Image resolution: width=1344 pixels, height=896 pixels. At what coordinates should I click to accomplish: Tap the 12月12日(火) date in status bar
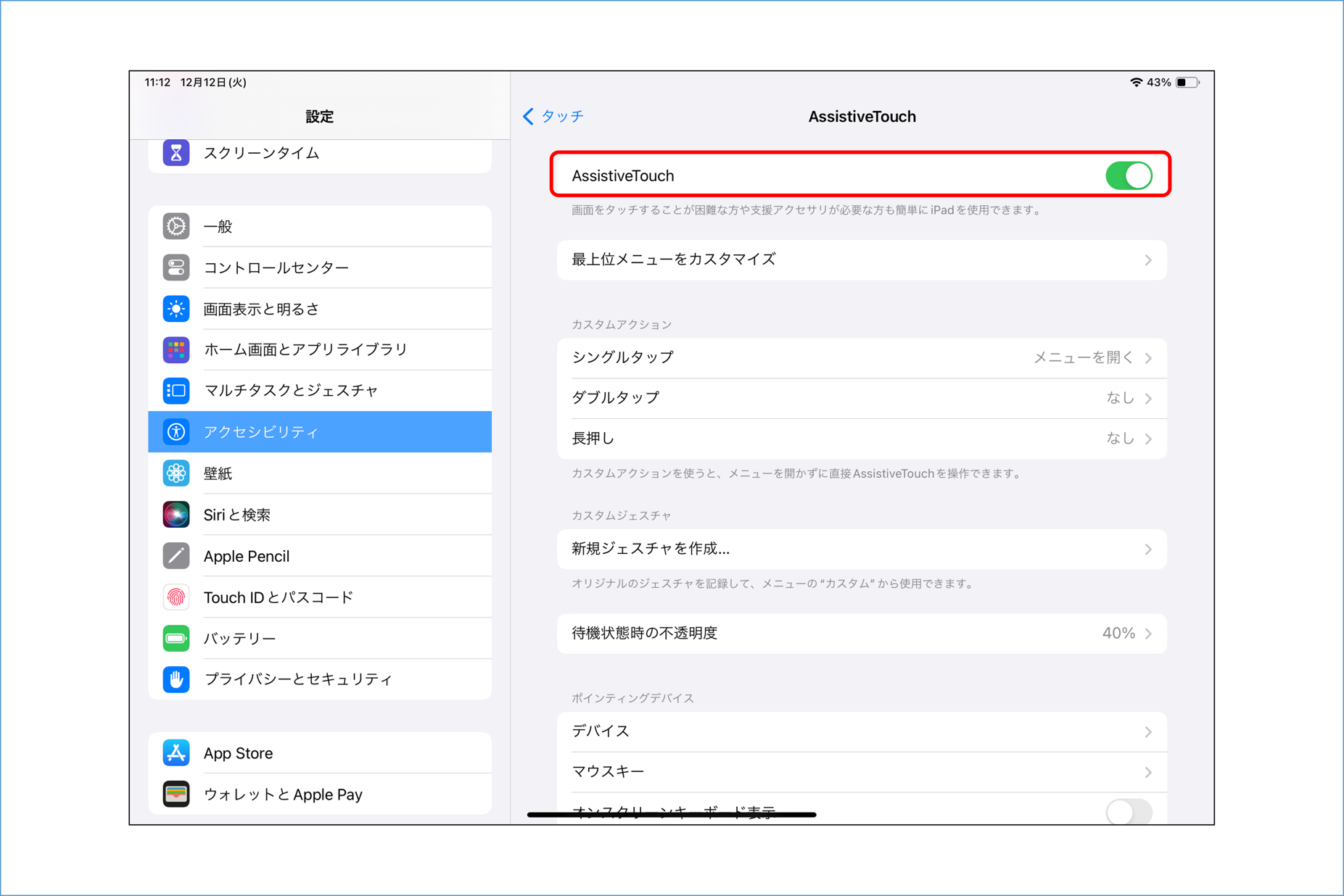(x=213, y=83)
